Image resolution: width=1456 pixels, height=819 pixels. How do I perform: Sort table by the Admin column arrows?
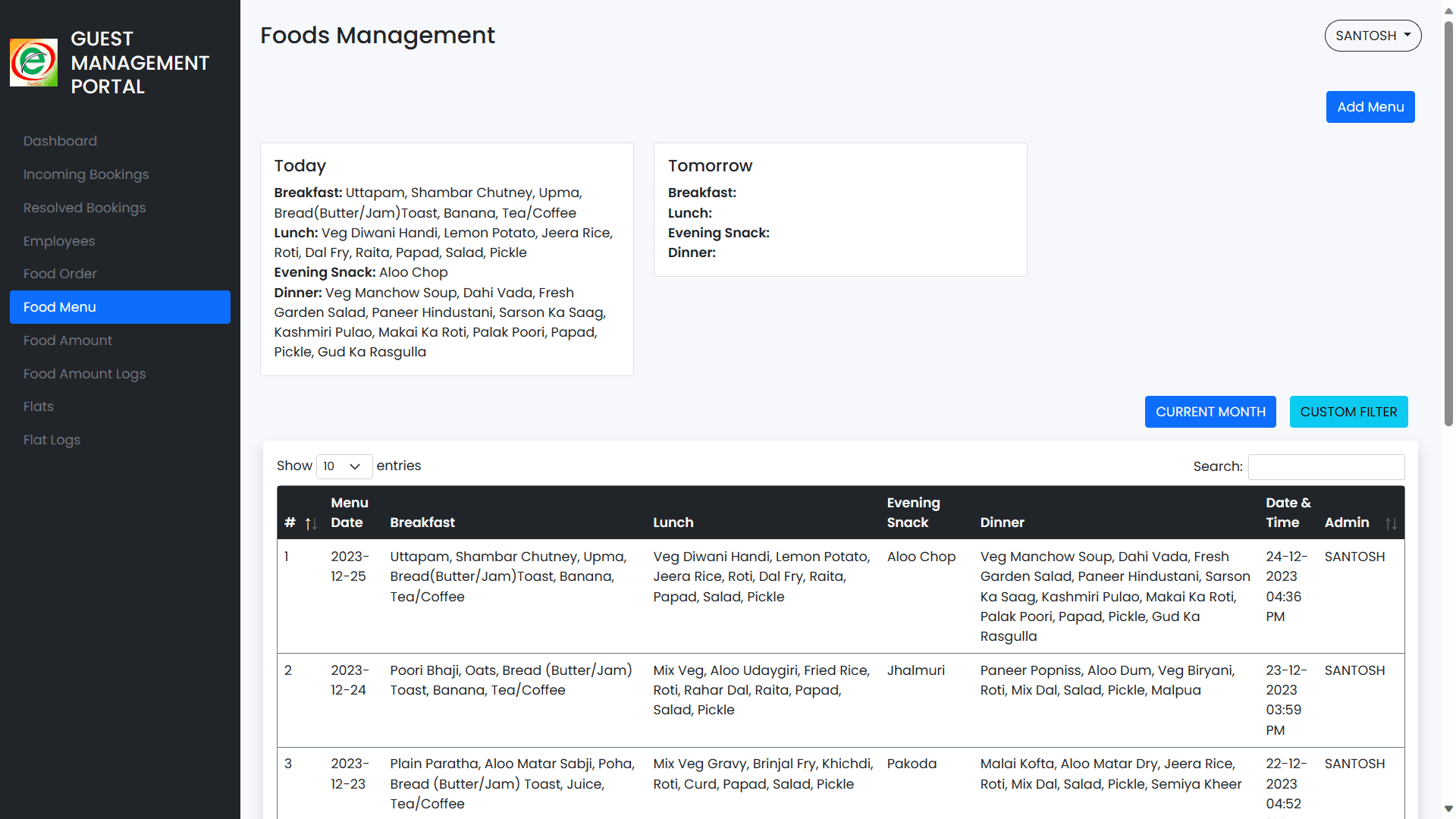(1390, 523)
